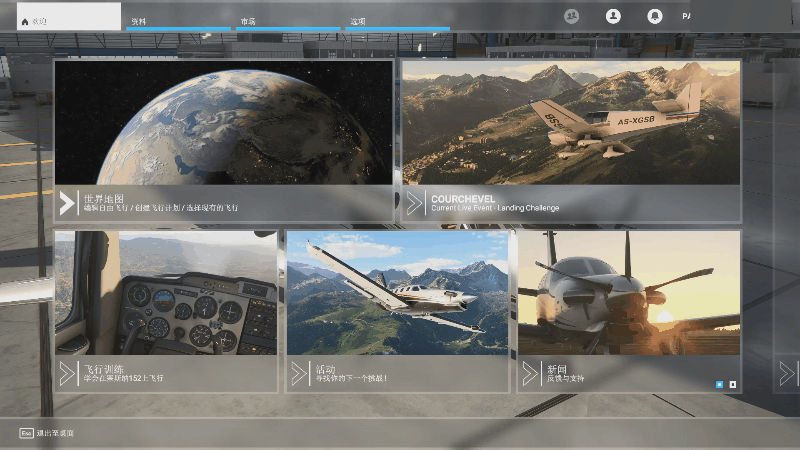The width and height of the screenshot is (800, 450).
Task: Open the 活动 aircraft-over-mountains image
Action: [x=397, y=293]
